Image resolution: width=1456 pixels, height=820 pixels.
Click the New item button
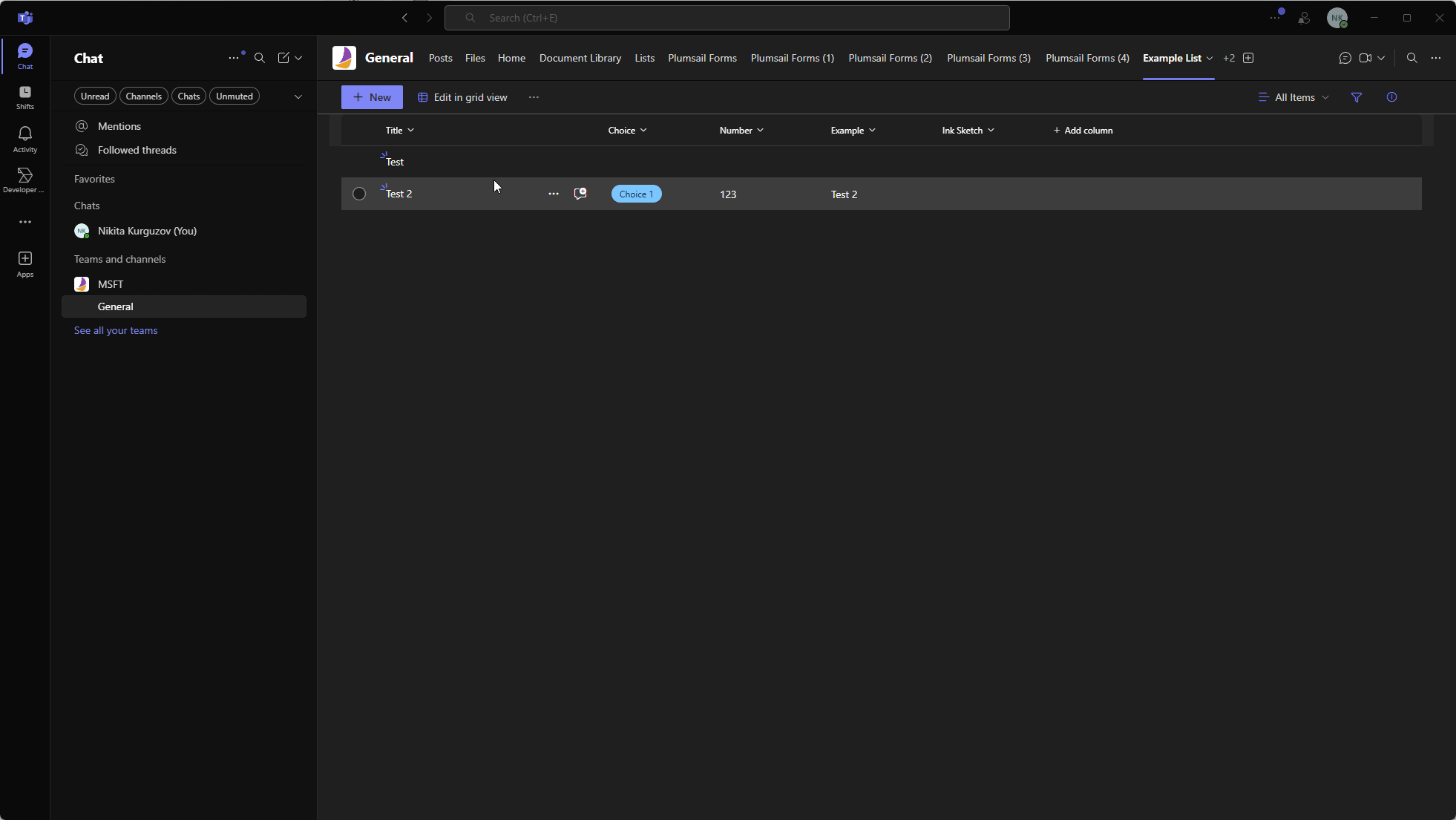(x=372, y=97)
